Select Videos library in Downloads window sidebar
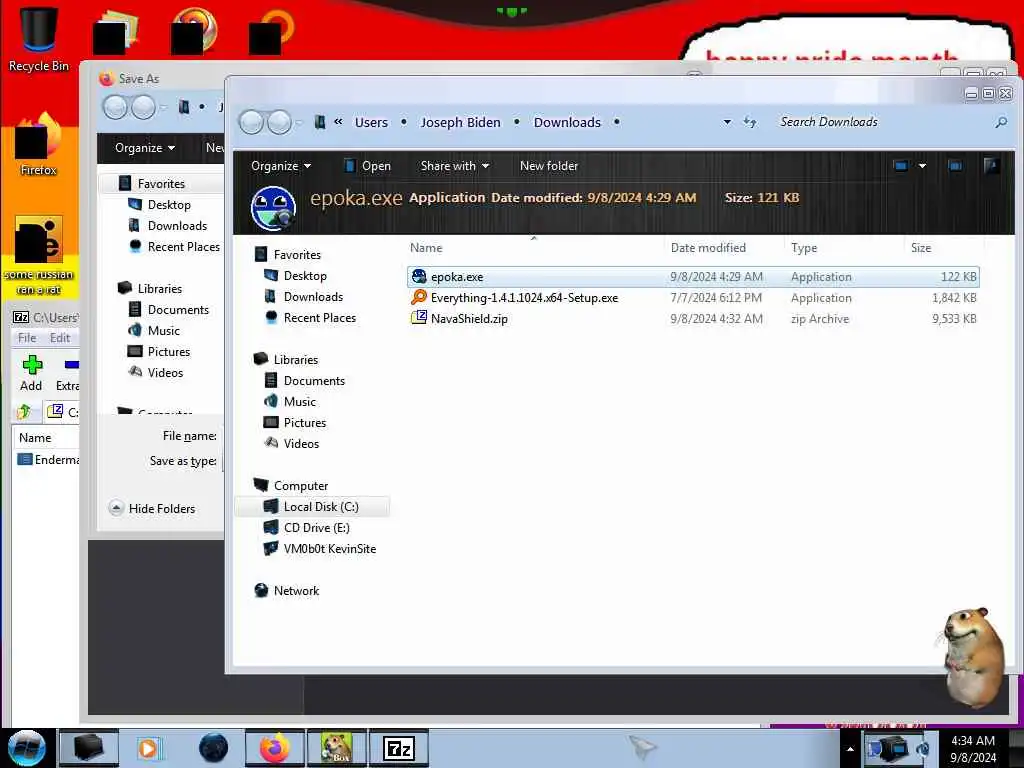 [x=301, y=443]
